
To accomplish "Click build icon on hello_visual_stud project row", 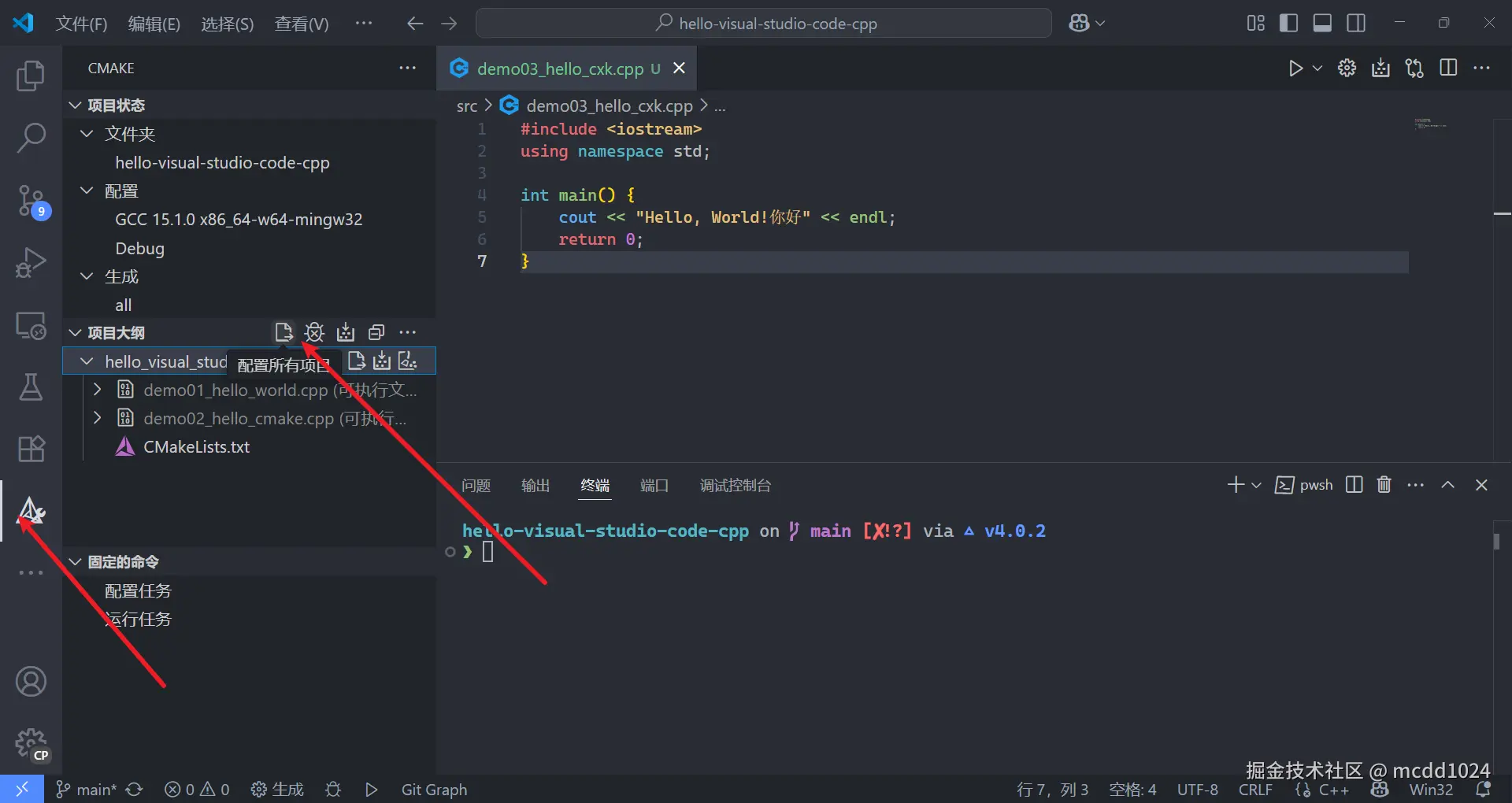I will pos(382,361).
